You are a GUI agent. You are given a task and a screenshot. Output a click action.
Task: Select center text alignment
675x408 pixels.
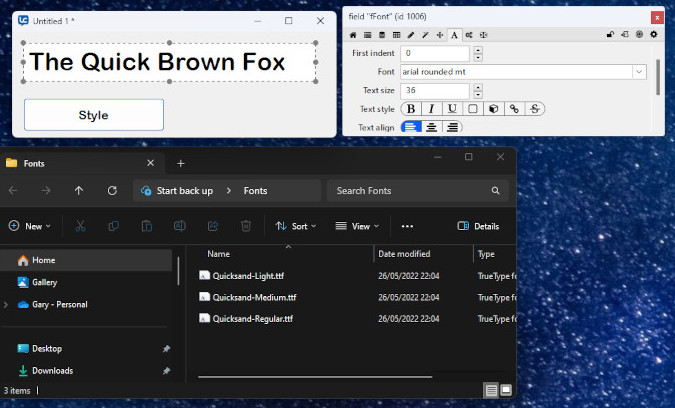tap(432, 127)
